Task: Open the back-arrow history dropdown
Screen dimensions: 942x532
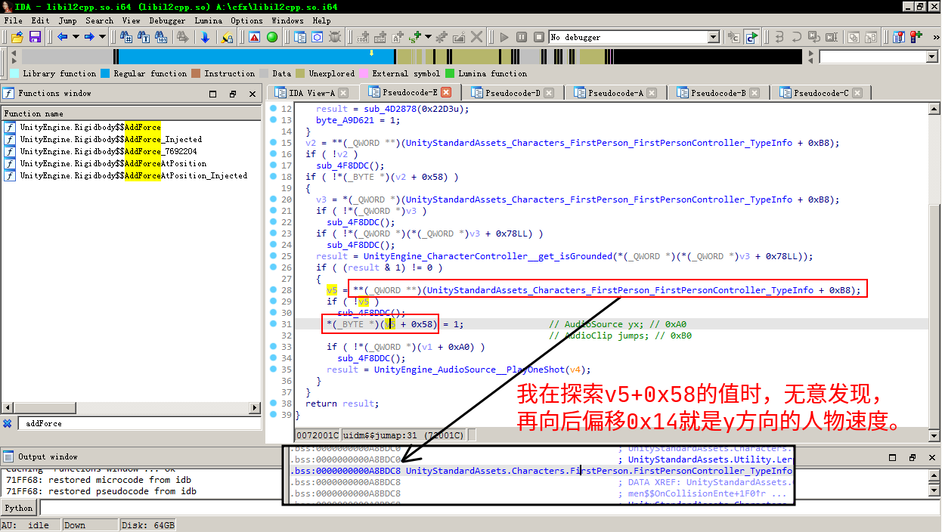Action: (76, 37)
